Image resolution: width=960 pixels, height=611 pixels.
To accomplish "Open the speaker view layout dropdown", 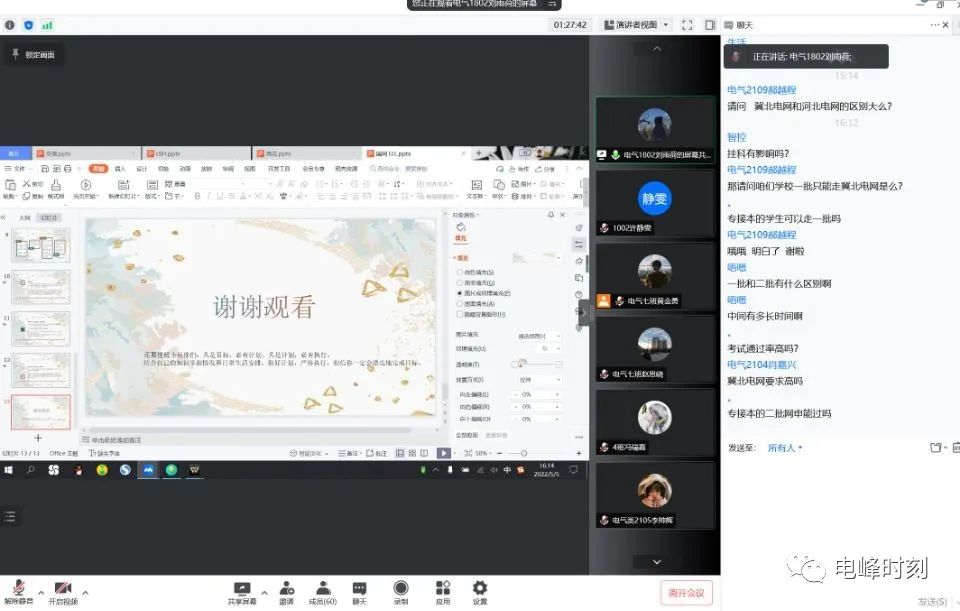I will click(x=636, y=25).
